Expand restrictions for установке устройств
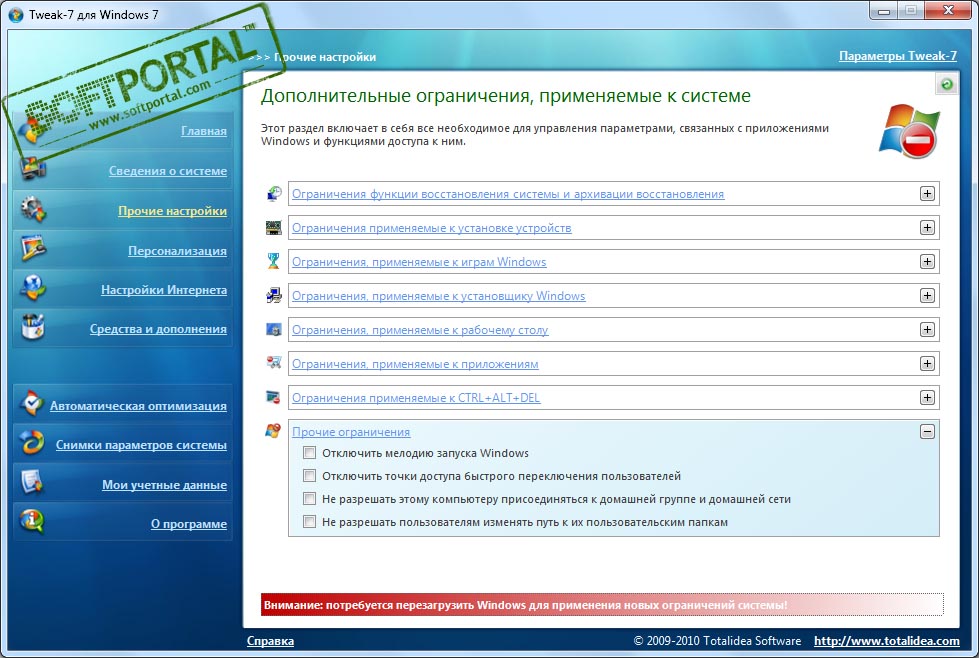 pyautogui.click(x=927, y=228)
